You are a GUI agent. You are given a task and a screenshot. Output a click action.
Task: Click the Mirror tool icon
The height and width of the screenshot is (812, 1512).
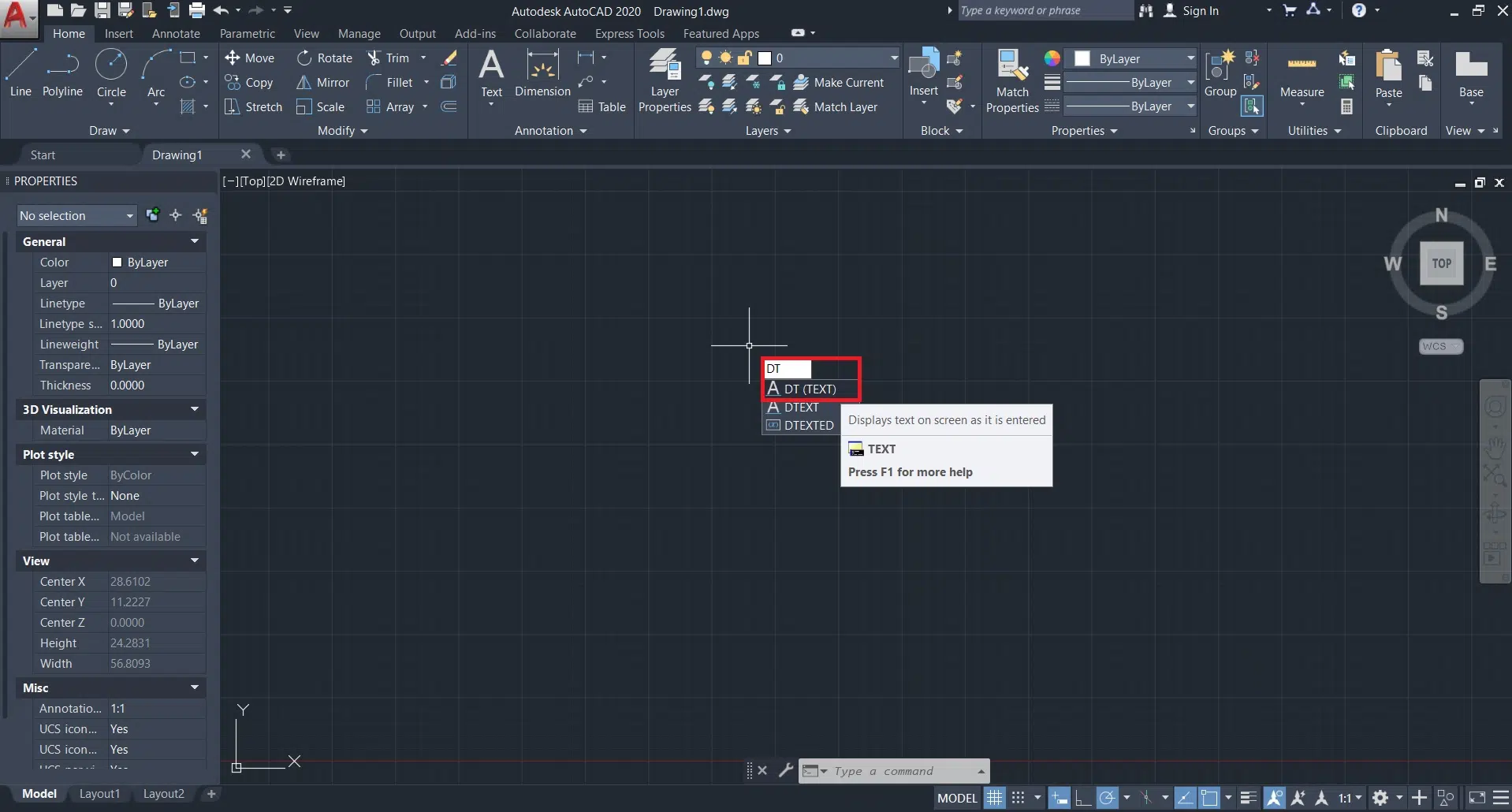(x=304, y=83)
